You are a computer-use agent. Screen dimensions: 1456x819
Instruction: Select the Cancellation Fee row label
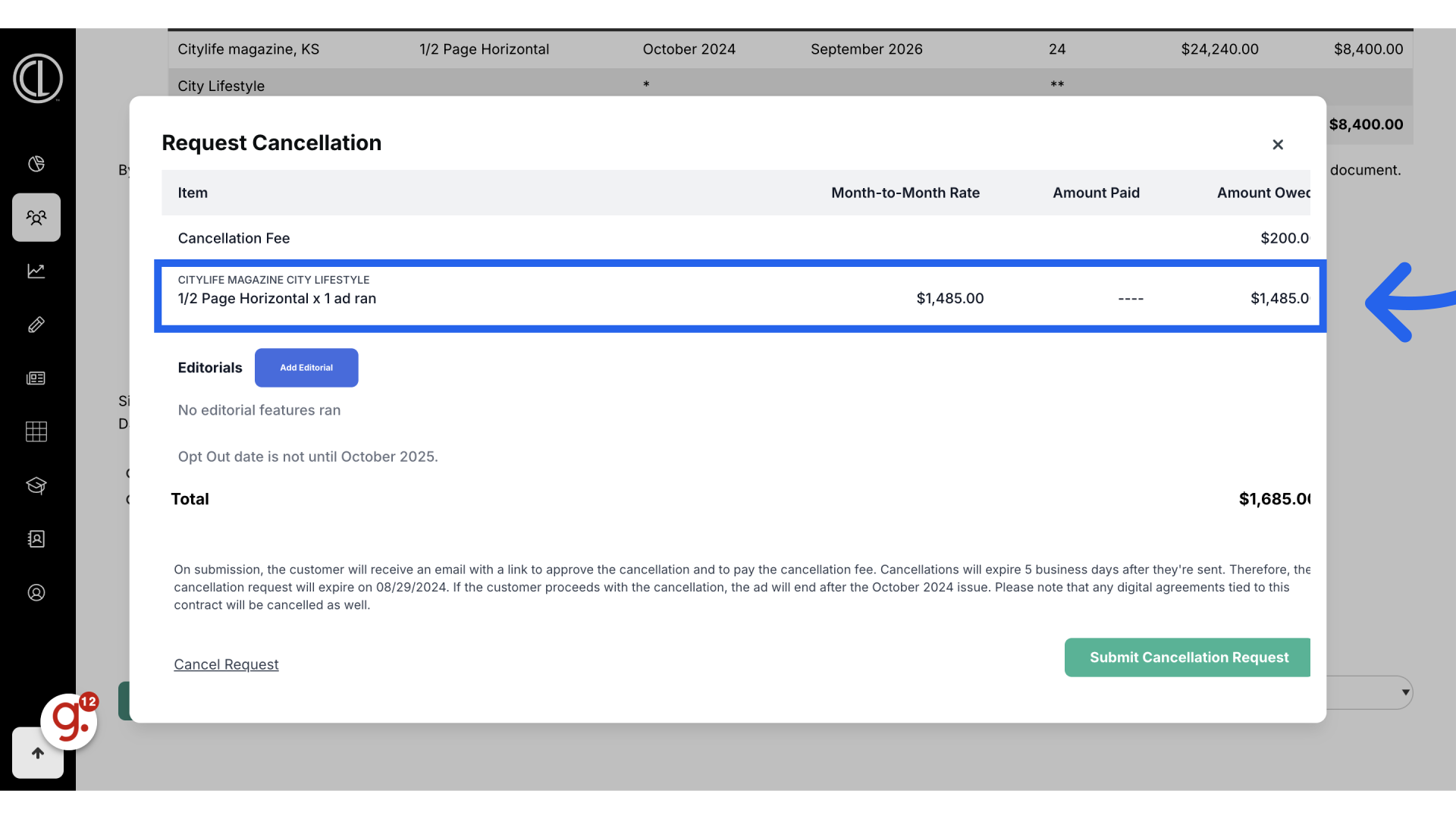click(x=234, y=238)
